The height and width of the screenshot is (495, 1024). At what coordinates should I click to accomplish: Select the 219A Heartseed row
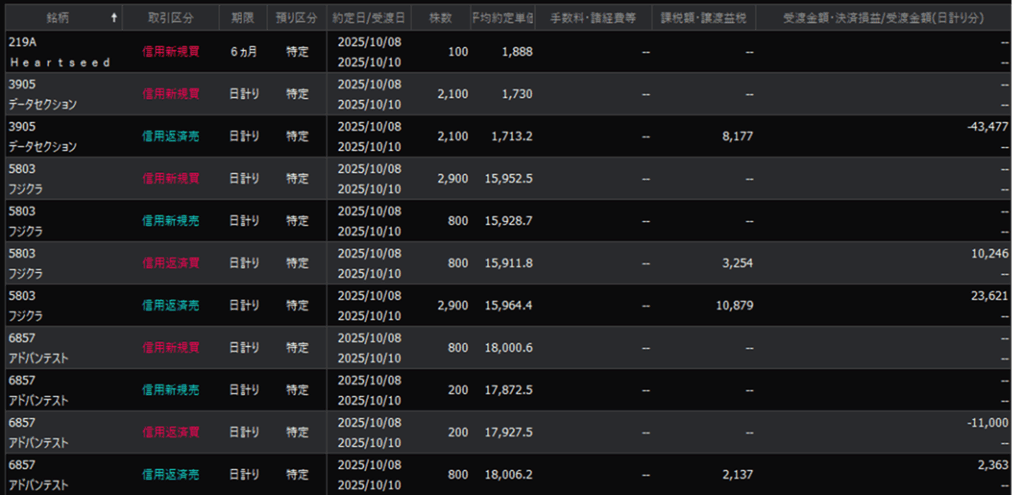(60, 52)
